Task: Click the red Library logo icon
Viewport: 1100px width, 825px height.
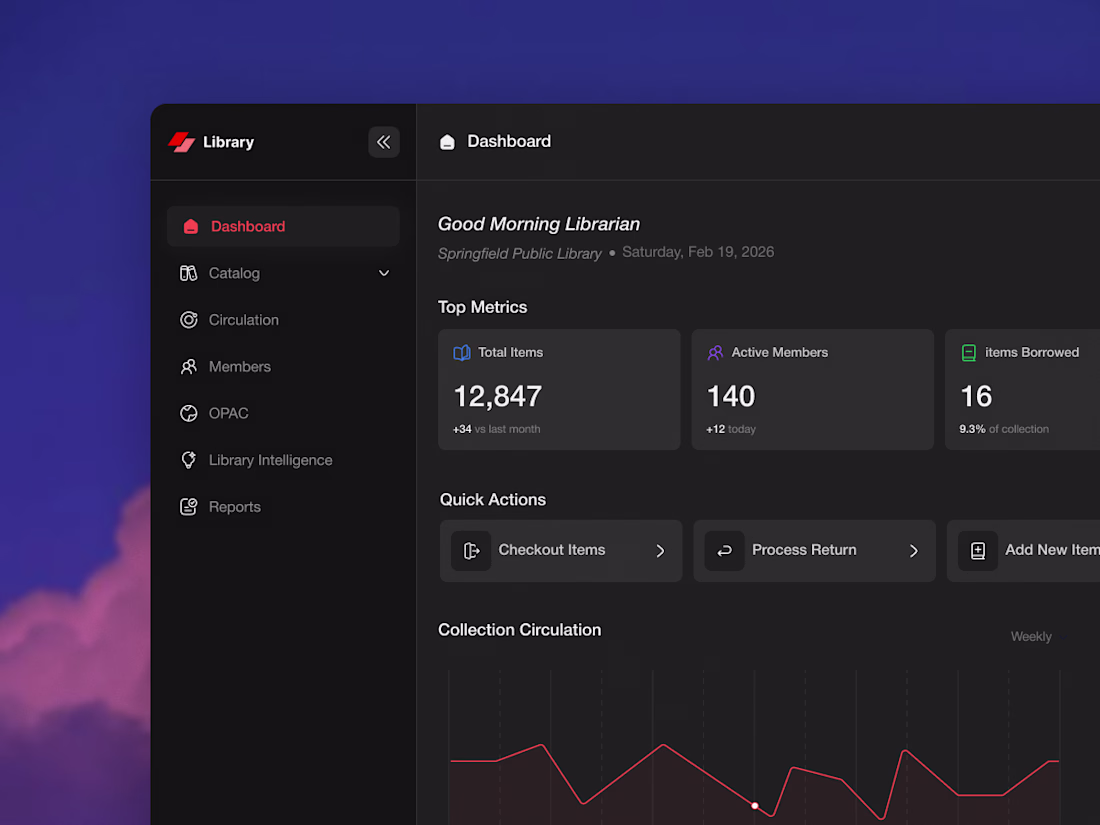Action: click(x=182, y=142)
